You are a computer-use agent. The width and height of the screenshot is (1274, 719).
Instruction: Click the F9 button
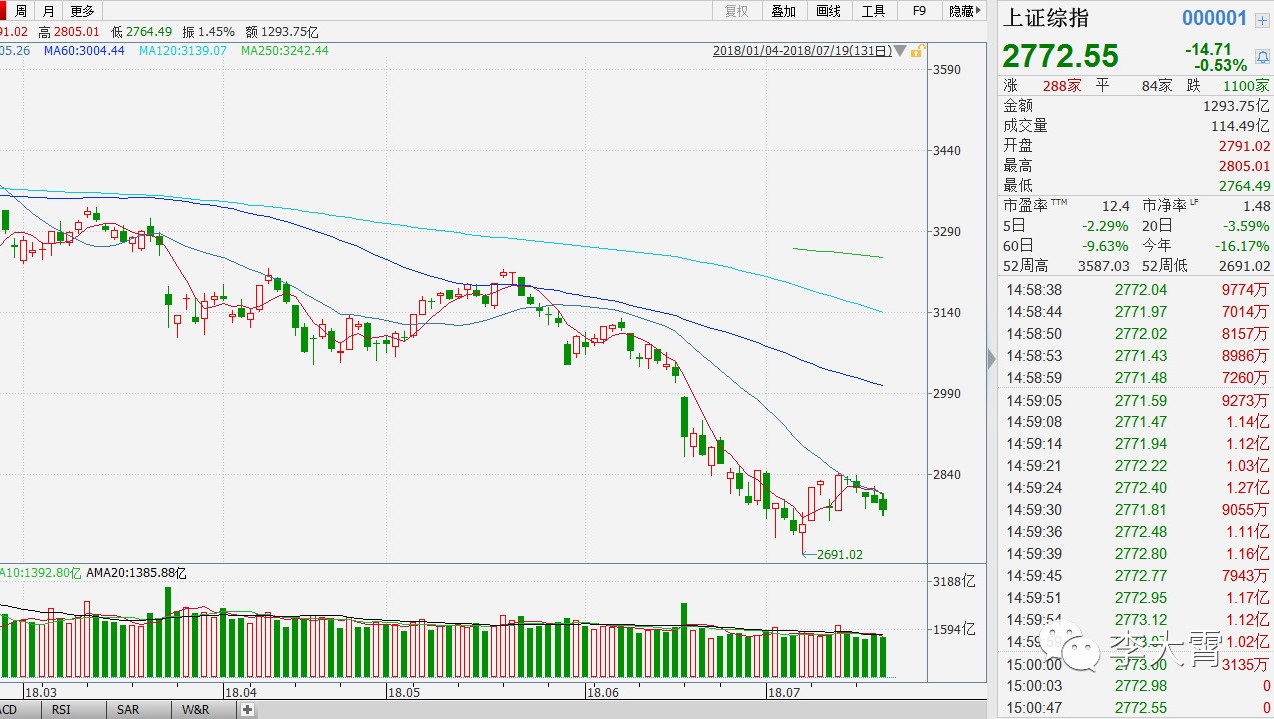point(919,11)
